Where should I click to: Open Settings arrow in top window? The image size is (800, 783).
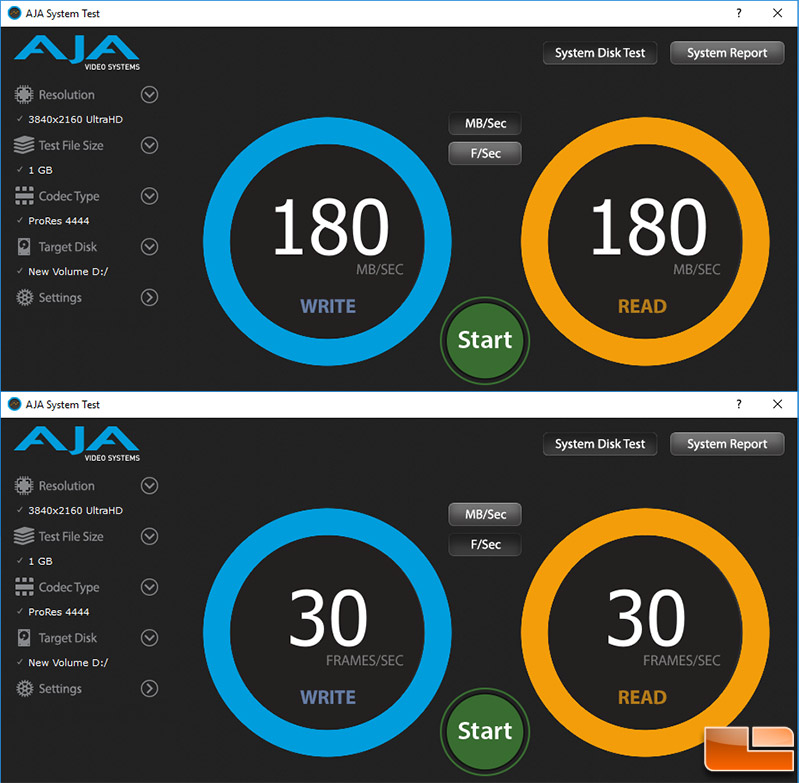[x=149, y=297]
